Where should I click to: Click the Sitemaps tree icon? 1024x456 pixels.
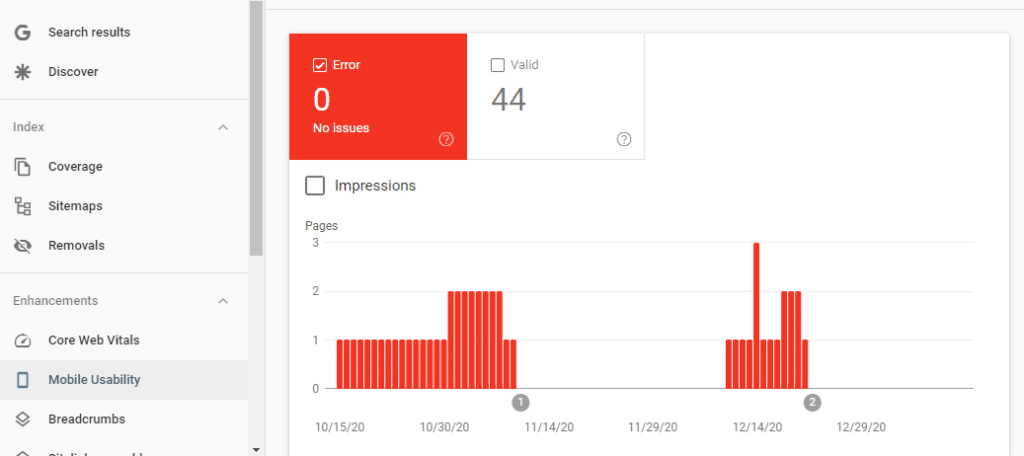pos(23,206)
